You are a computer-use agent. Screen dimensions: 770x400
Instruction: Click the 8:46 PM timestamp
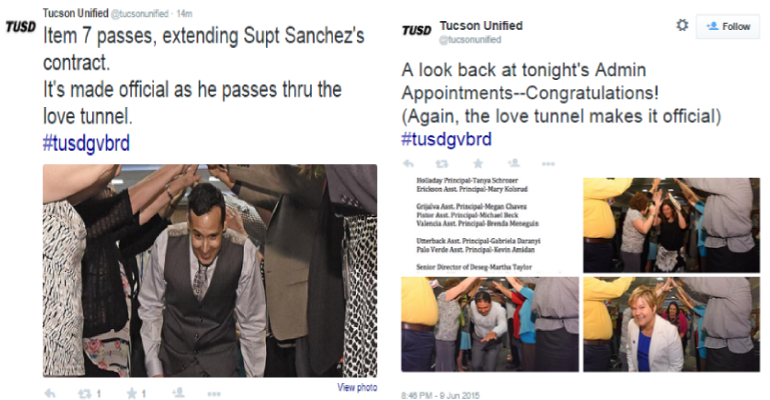coord(440,395)
